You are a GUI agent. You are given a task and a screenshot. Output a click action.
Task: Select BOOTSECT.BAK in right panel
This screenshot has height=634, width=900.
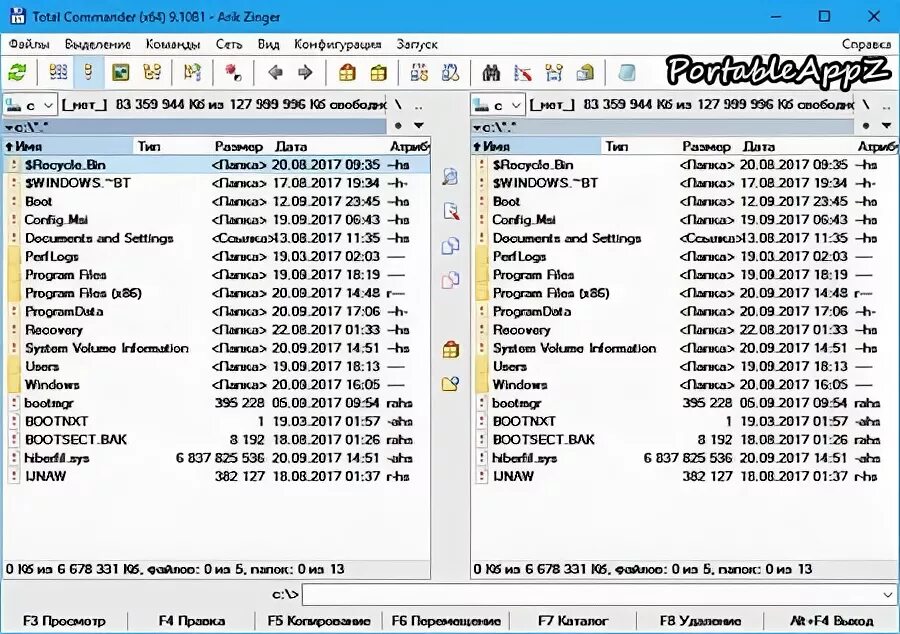pyautogui.click(x=684, y=440)
